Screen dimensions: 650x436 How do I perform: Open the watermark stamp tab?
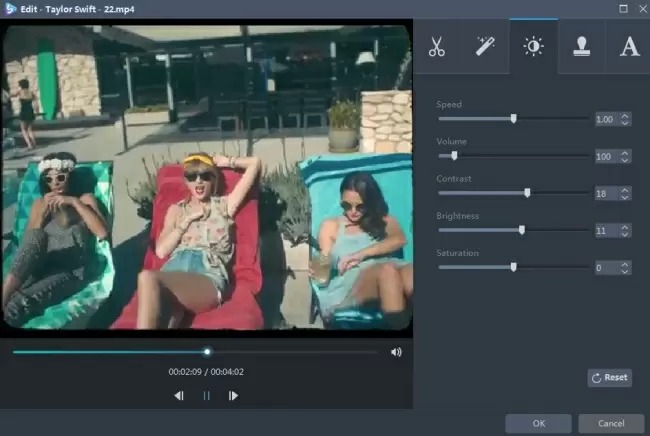(x=581, y=47)
